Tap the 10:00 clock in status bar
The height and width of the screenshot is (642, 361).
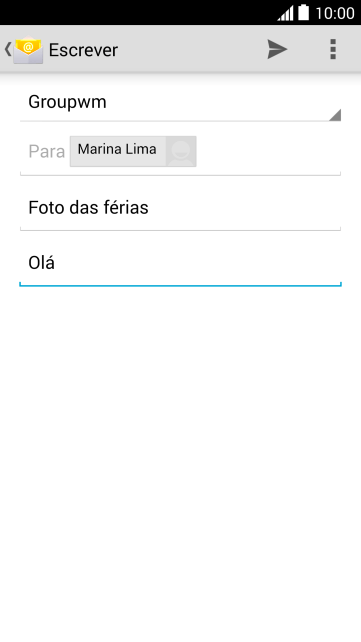[x=334, y=13]
